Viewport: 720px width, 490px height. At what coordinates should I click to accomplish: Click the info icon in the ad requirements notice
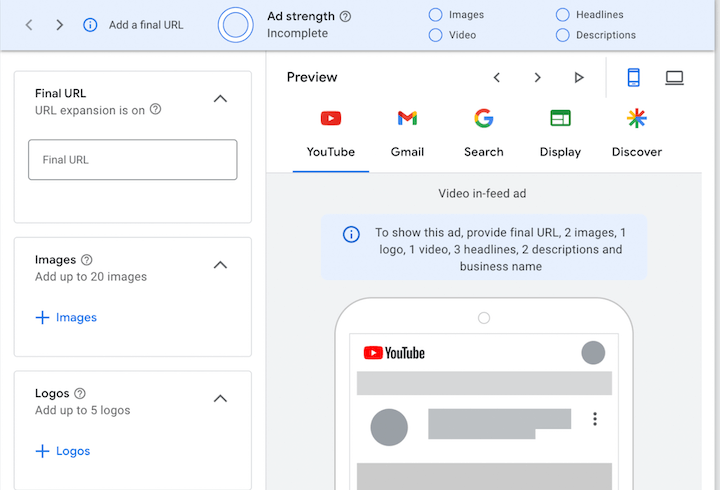pyautogui.click(x=351, y=235)
